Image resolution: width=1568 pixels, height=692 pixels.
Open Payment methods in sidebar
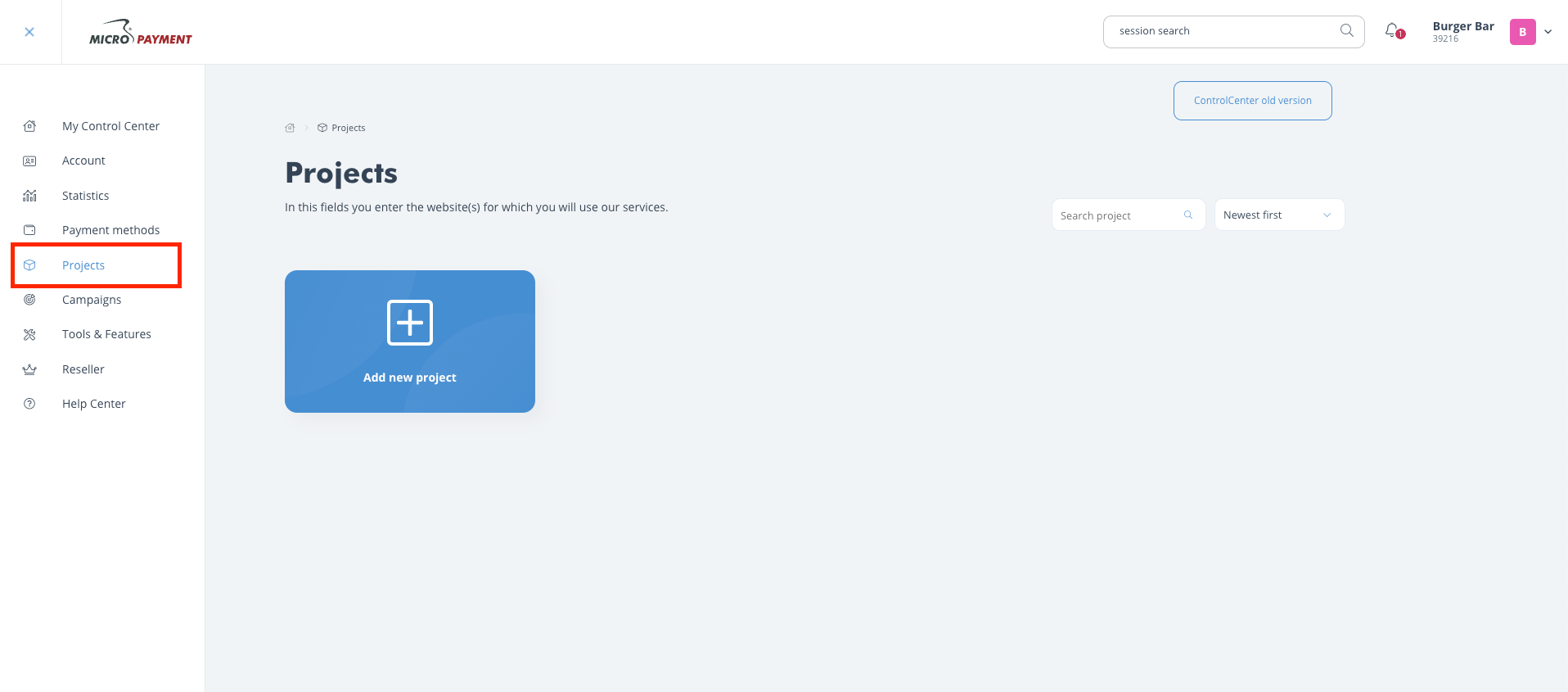point(110,230)
